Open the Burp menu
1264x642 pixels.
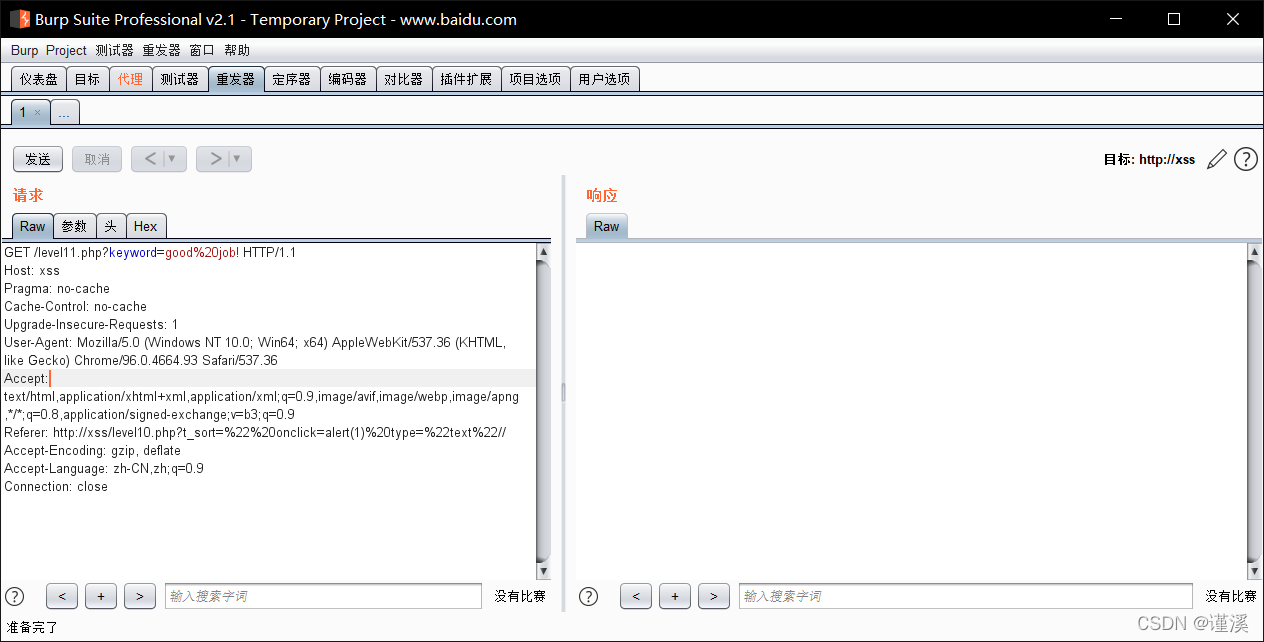tap(24, 50)
